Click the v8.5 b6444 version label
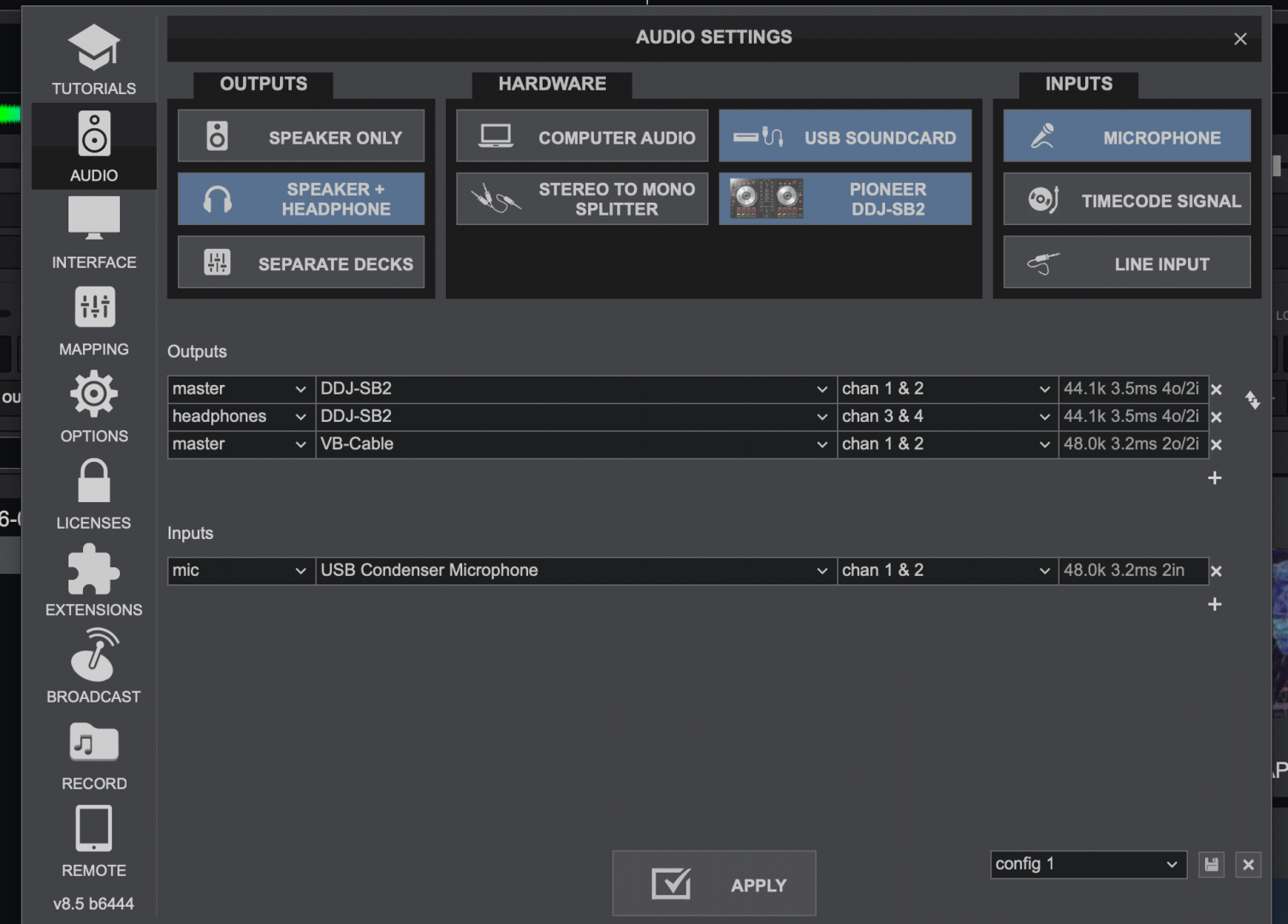 (94, 904)
